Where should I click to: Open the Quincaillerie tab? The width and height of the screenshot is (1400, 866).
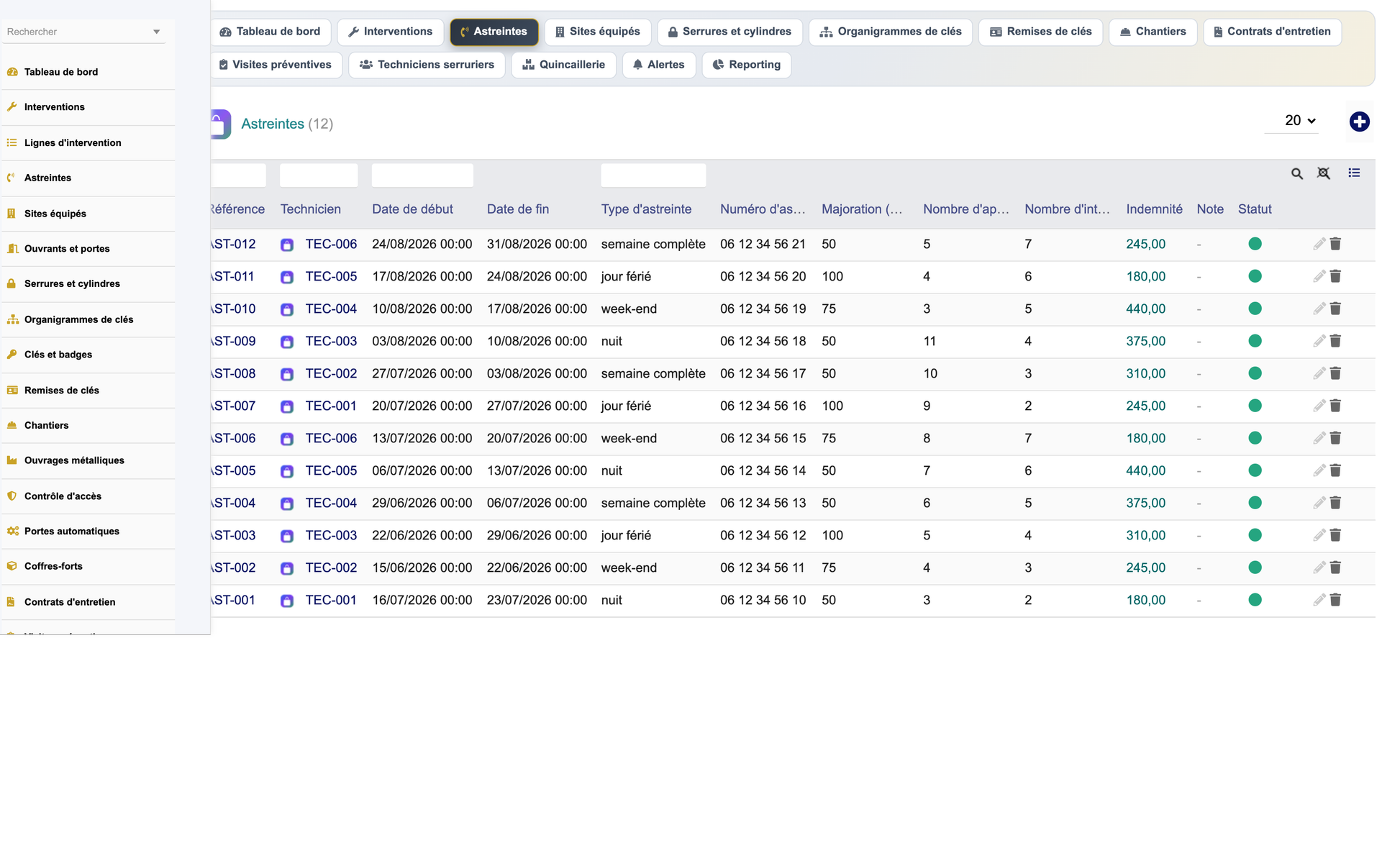click(x=563, y=65)
